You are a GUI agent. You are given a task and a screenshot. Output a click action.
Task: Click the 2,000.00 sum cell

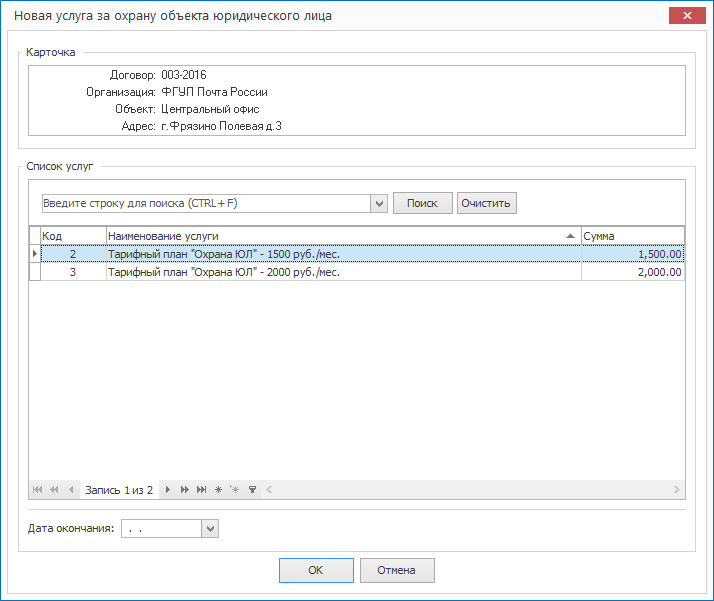pos(632,272)
